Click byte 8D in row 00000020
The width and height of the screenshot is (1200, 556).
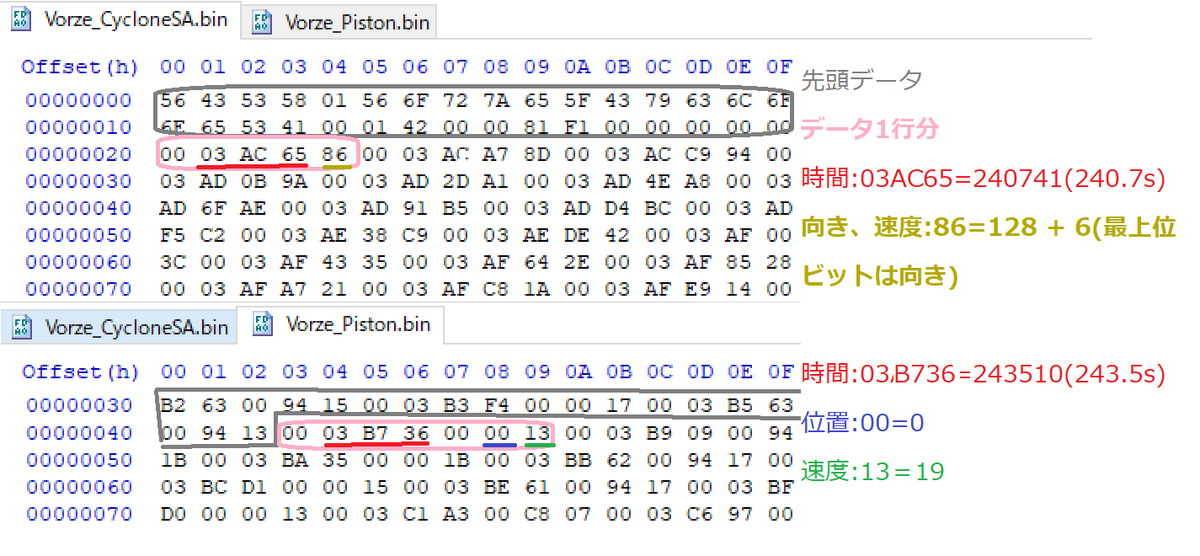click(x=537, y=154)
